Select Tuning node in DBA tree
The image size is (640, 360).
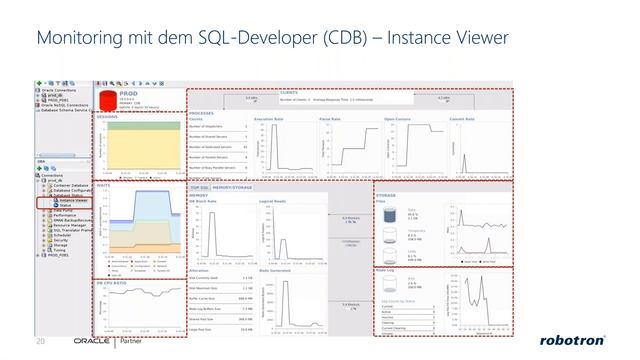[60, 250]
